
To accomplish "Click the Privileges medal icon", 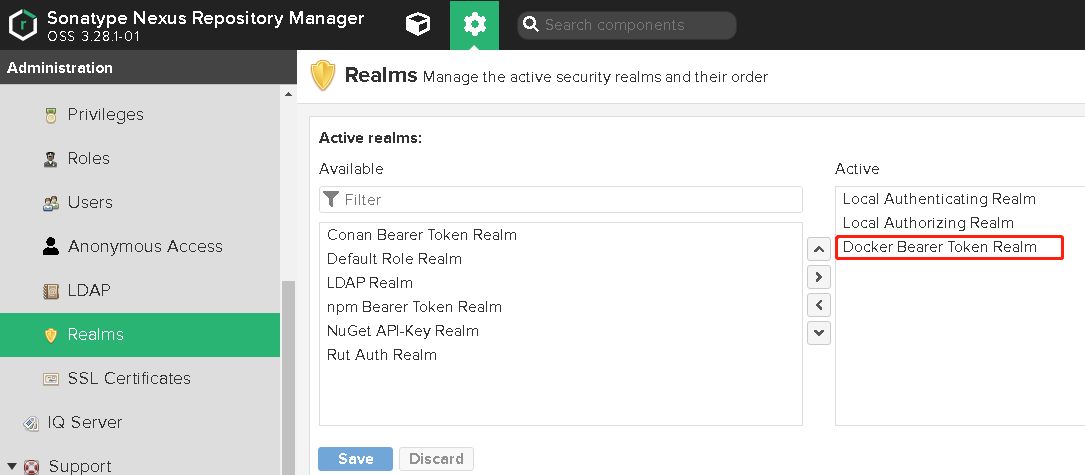I will (x=50, y=115).
